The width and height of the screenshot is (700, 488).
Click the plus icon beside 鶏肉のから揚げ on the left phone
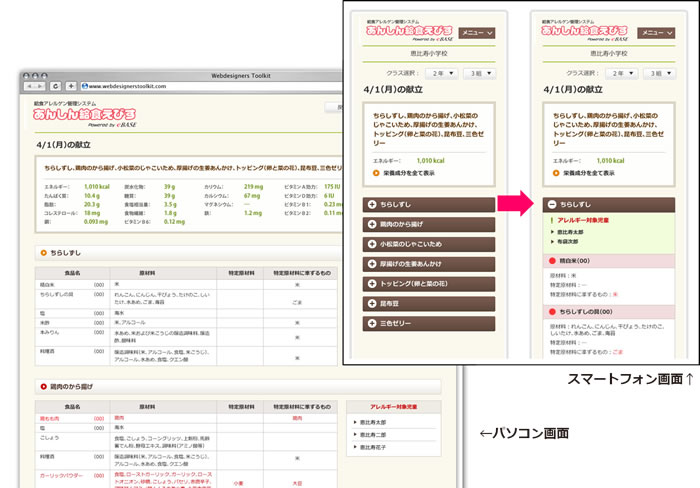372,224
